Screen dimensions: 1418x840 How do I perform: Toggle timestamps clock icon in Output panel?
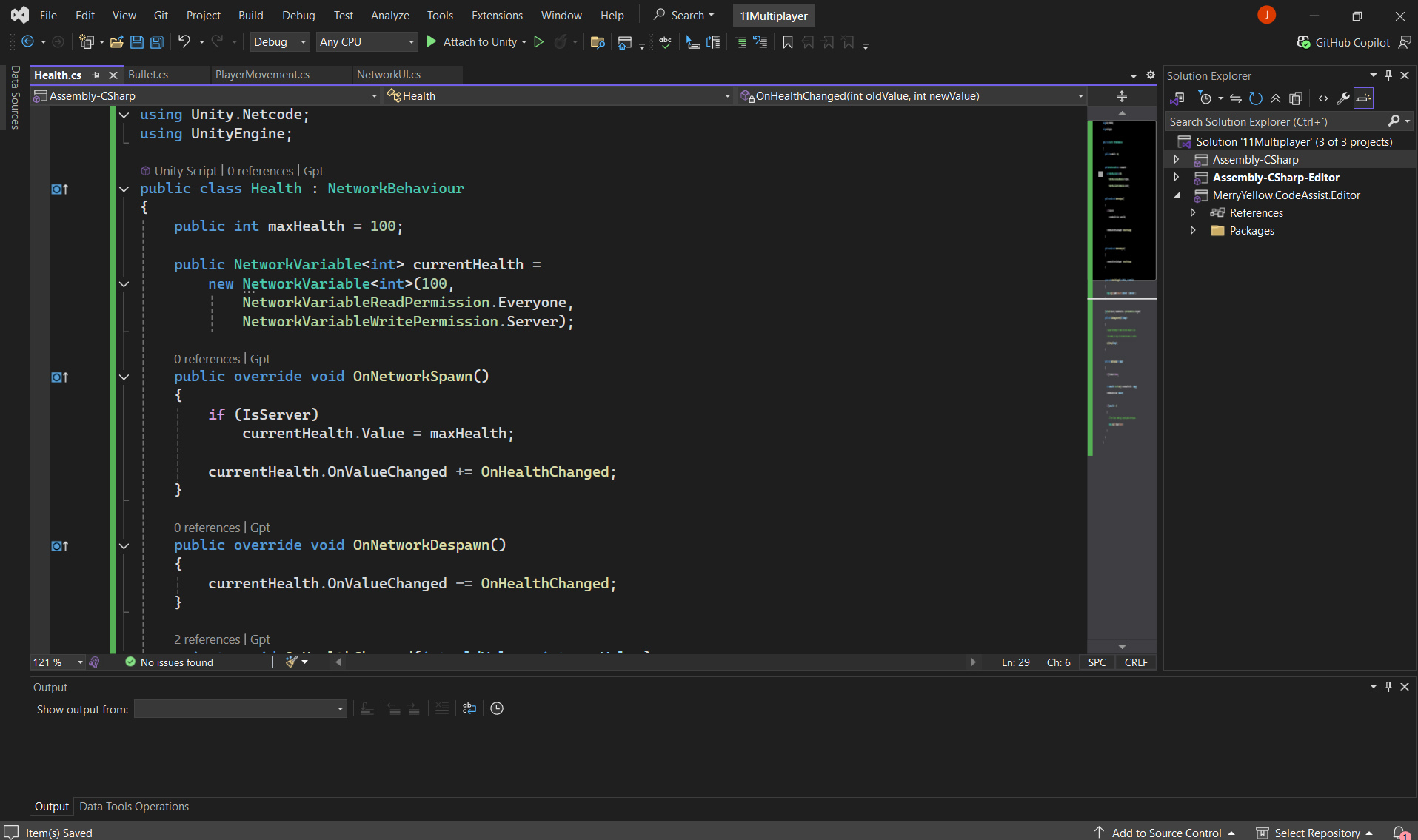pyautogui.click(x=497, y=708)
